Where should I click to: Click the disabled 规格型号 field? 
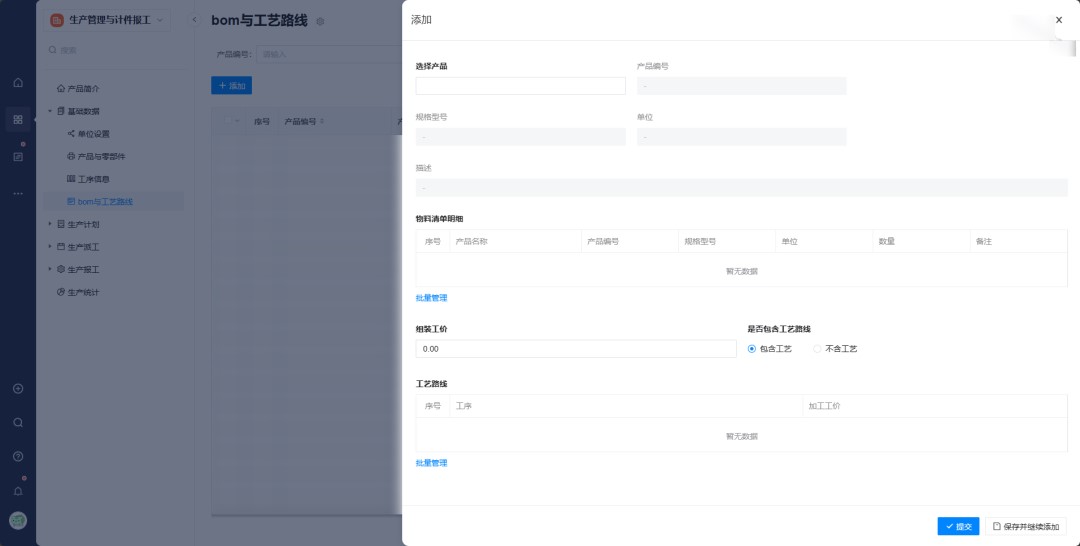click(x=520, y=136)
